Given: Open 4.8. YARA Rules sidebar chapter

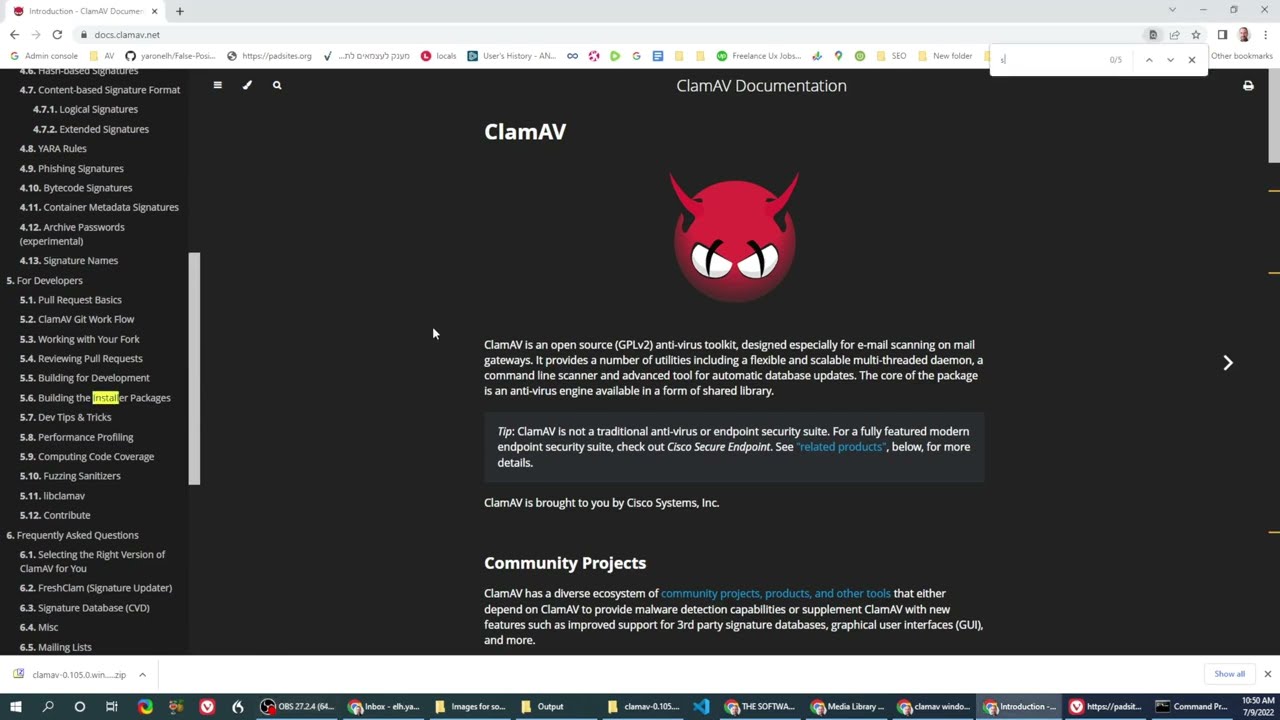Looking at the screenshot, I should pyautogui.click(x=53, y=149).
